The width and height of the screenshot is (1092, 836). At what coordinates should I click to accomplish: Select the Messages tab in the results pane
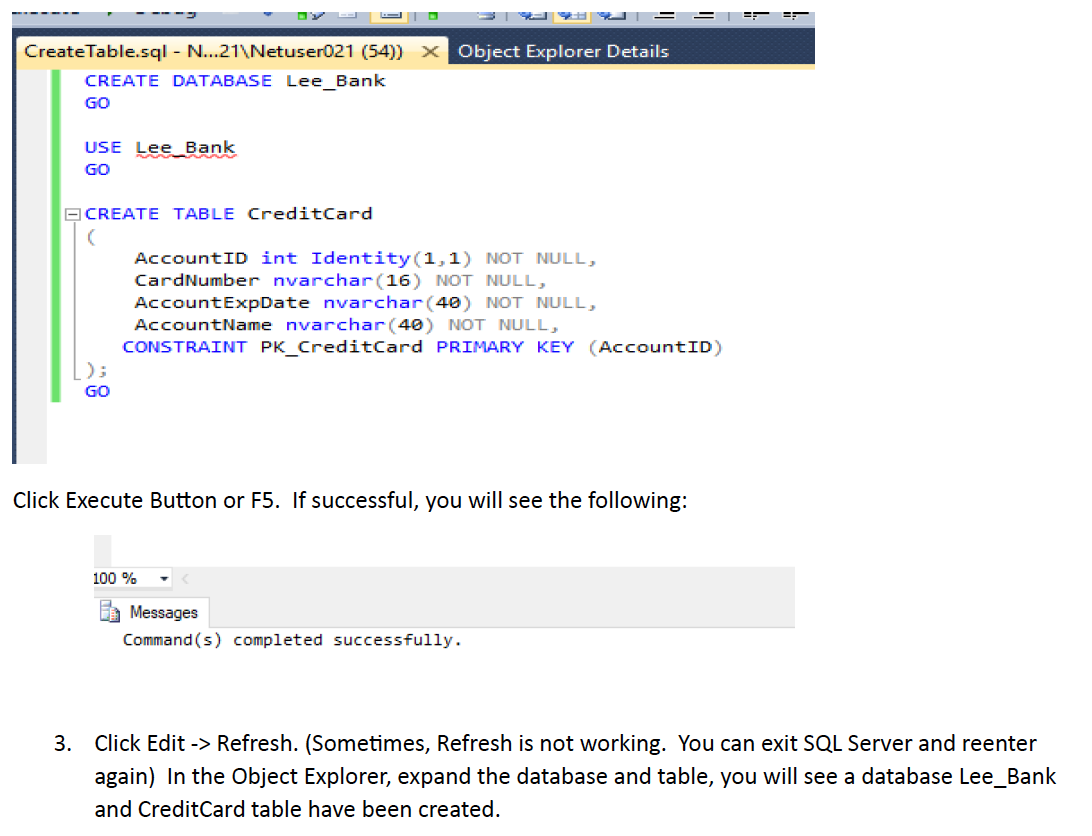tap(163, 612)
